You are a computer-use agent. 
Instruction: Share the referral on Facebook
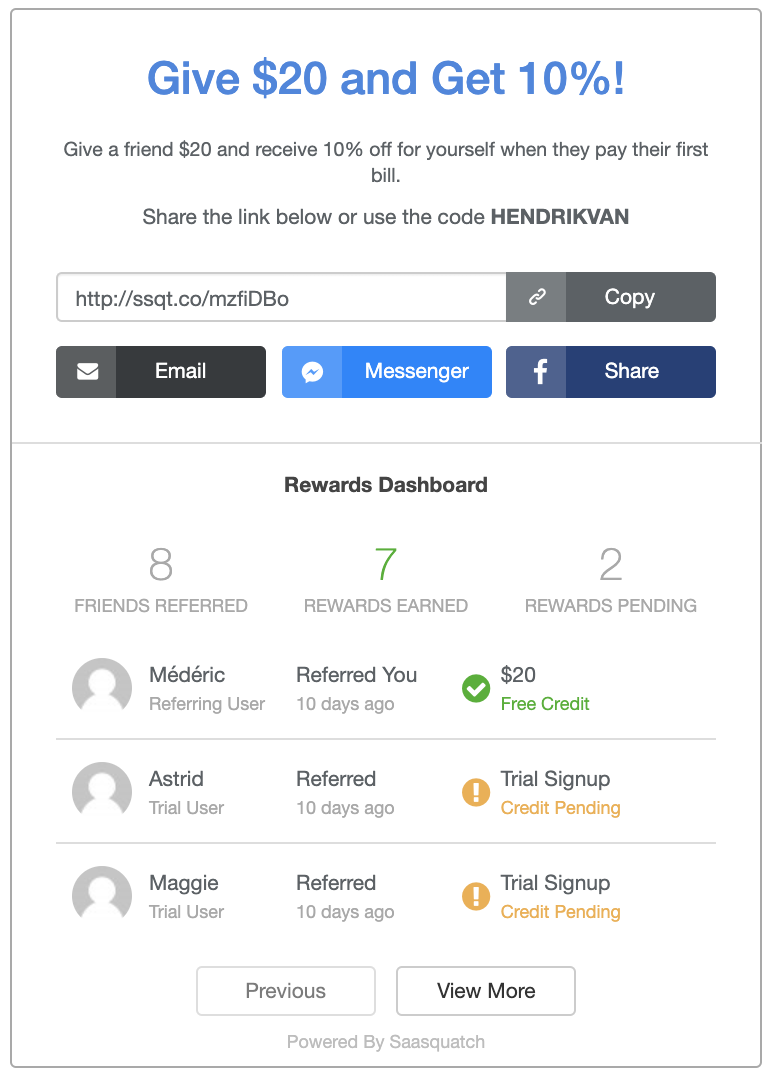(x=631, y=372)
